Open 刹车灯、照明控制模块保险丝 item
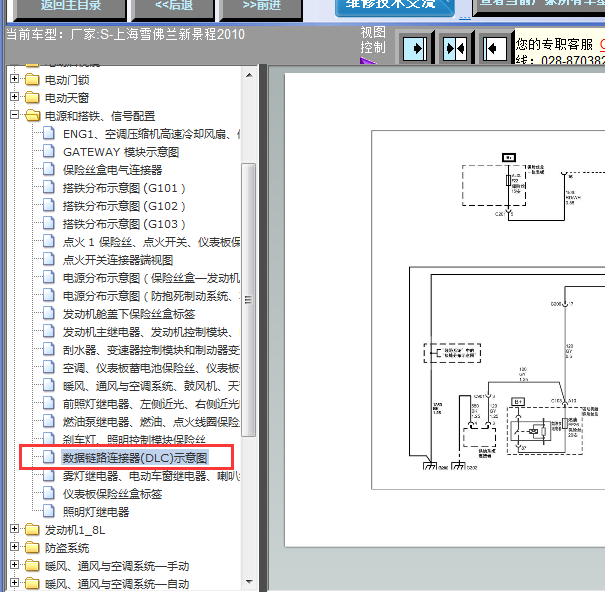Screen dimensions: 605x592 click(134, 440)
